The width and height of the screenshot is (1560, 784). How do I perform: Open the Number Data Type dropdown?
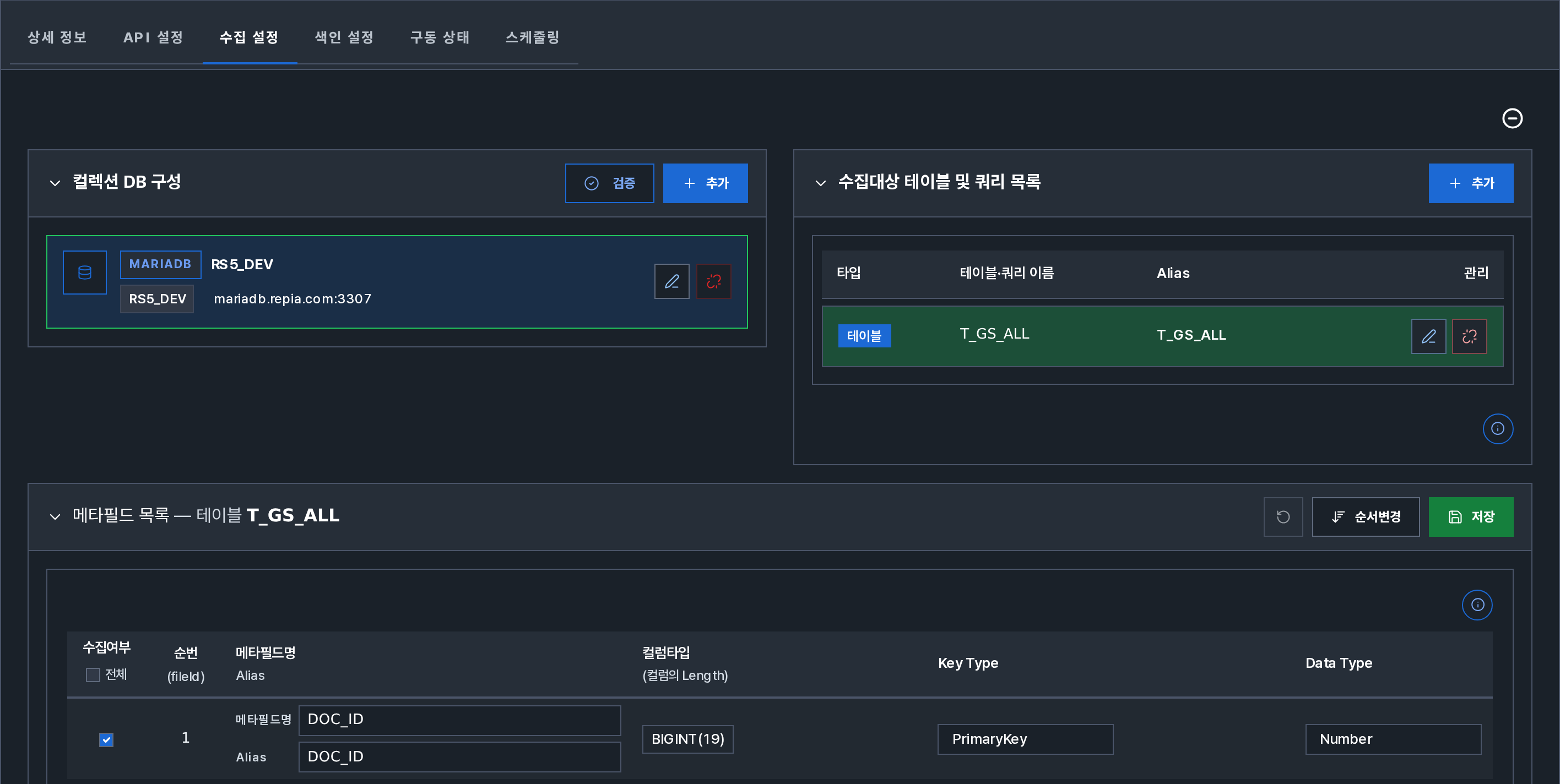click(x=1393, y=739)
